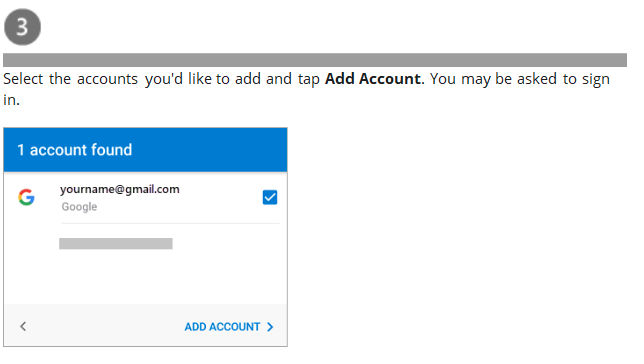
Task: Click the footer bar between the arrows
Action: 103,327
